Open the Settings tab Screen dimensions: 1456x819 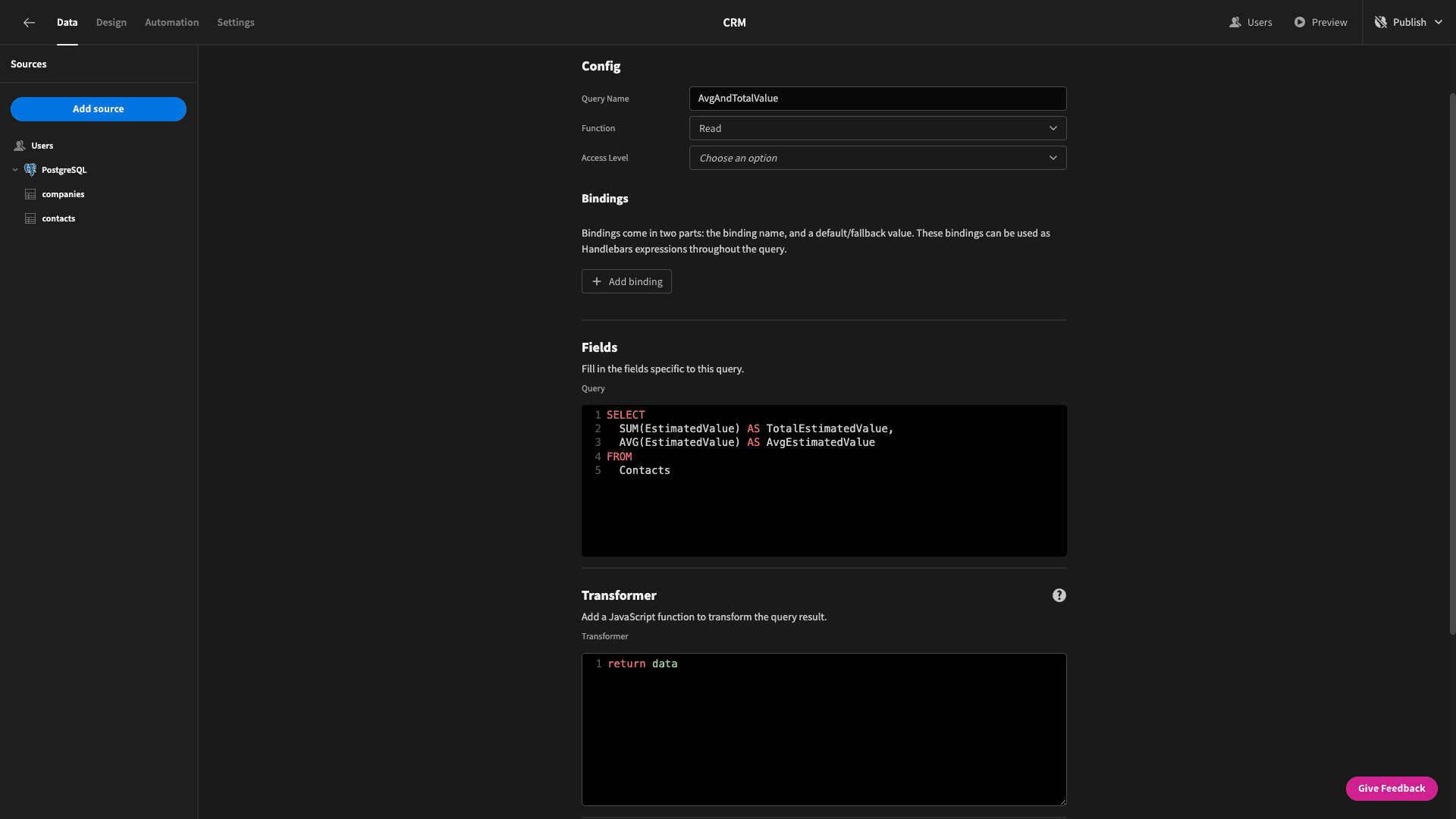236,22
